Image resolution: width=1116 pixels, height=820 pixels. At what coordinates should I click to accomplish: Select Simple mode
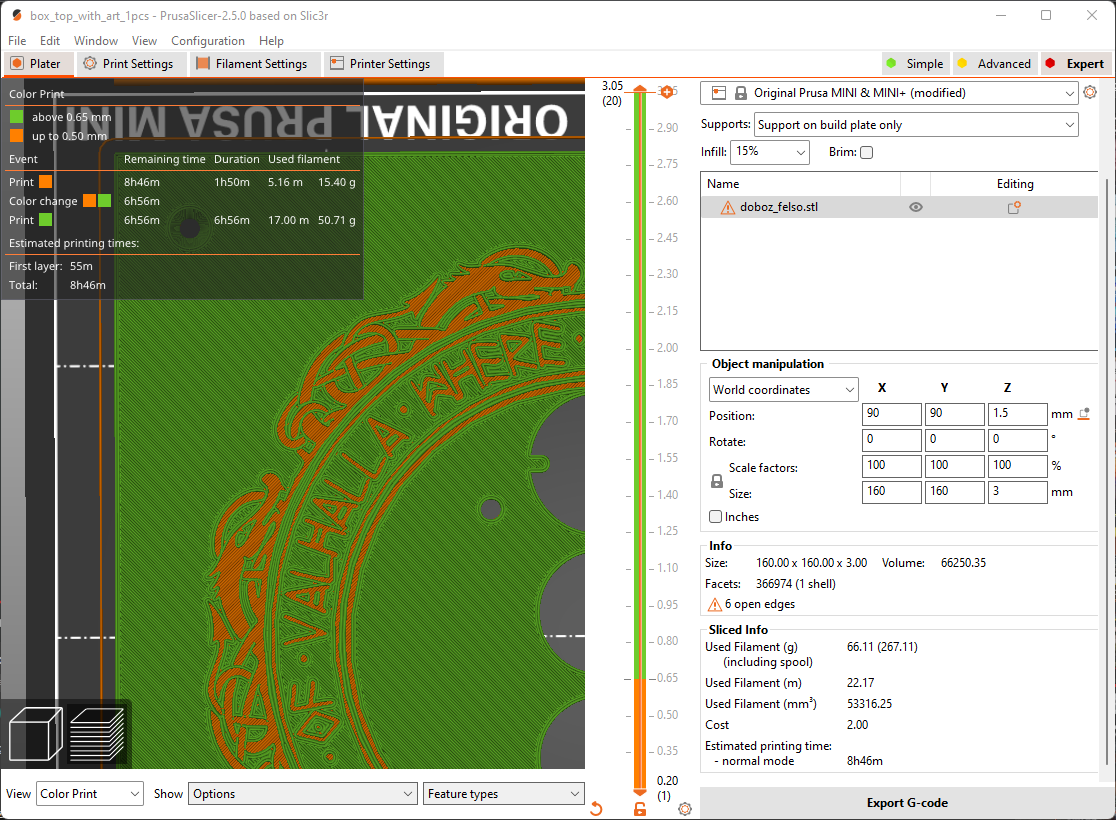coord(915,63)
